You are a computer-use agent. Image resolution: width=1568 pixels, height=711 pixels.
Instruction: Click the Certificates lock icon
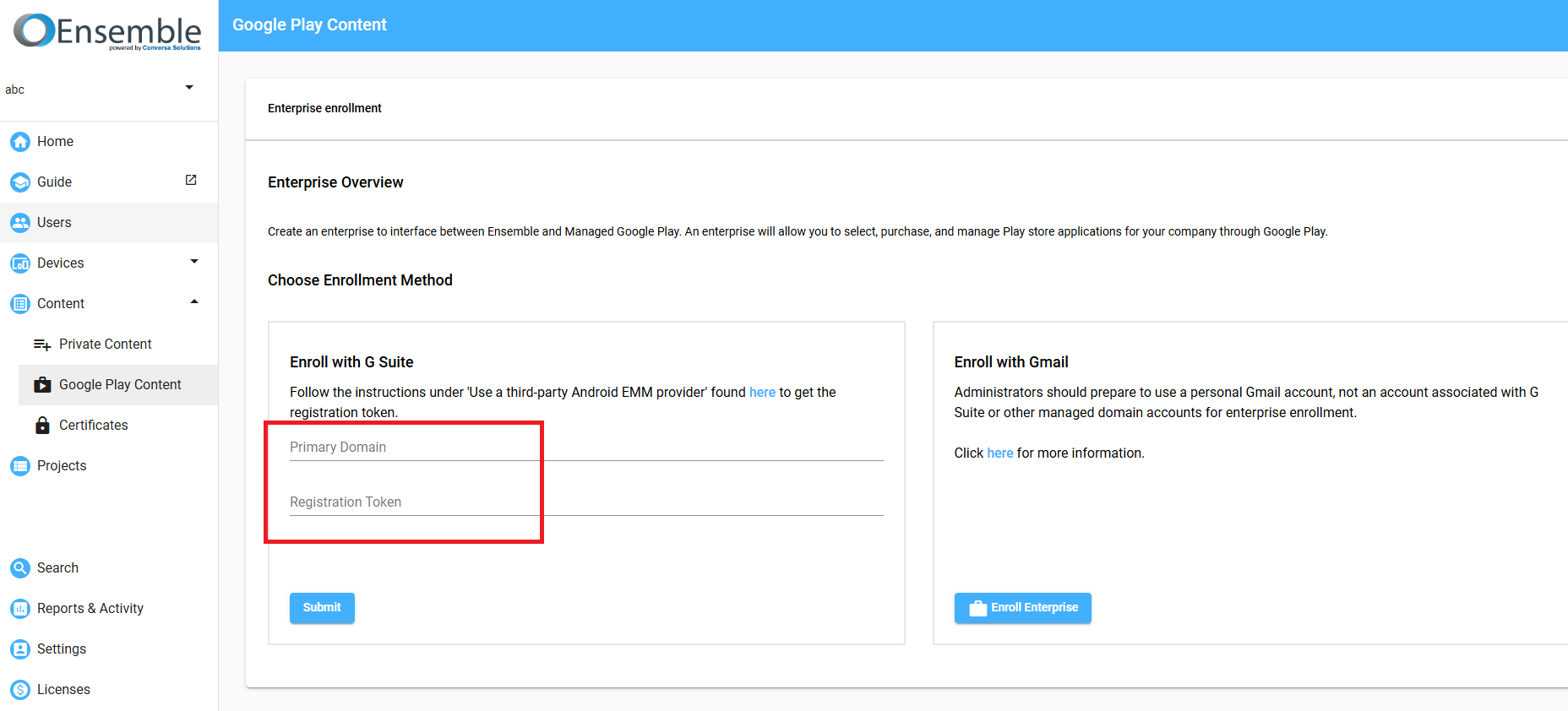click(42, 425)
